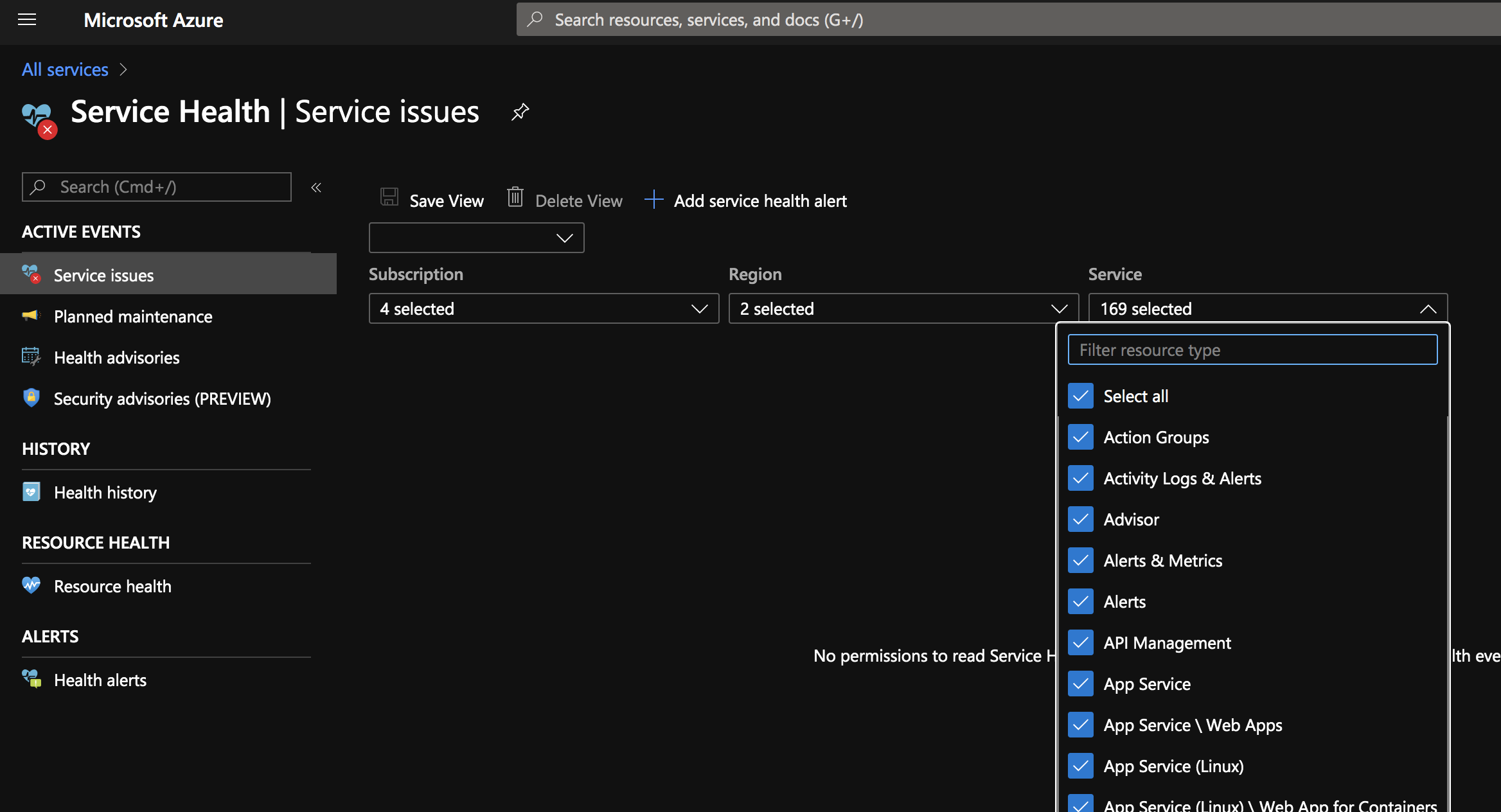Screen dimensions: 1501x812
Task: Click the sidebar search magnifier icon
Action: (x=38, y=187)
